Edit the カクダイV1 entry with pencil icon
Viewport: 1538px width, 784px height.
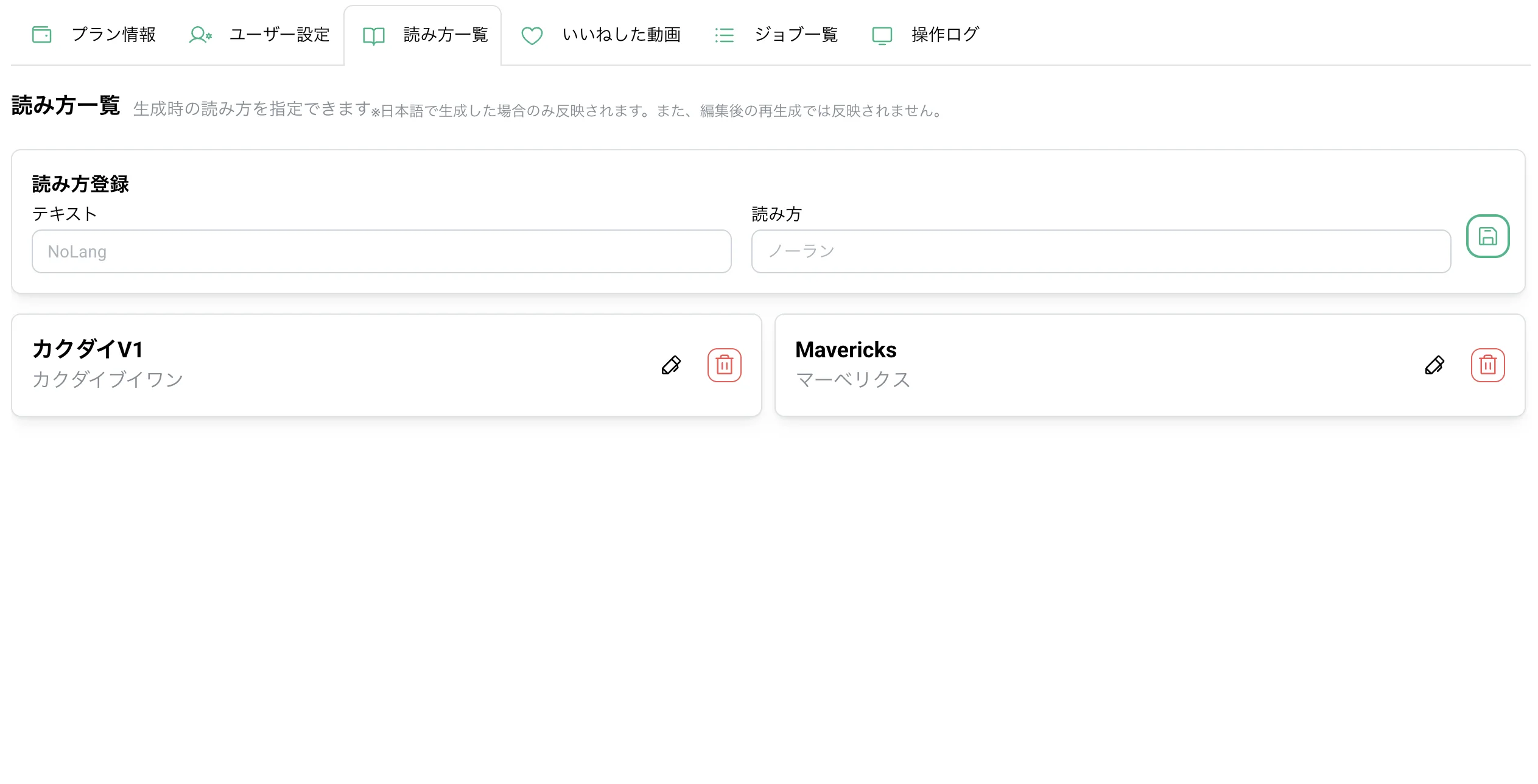pos(671,365)
